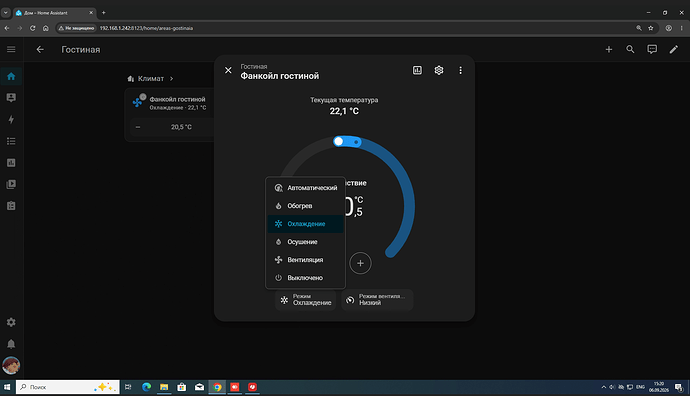Increase target temperature with plus button

[360, 263]
